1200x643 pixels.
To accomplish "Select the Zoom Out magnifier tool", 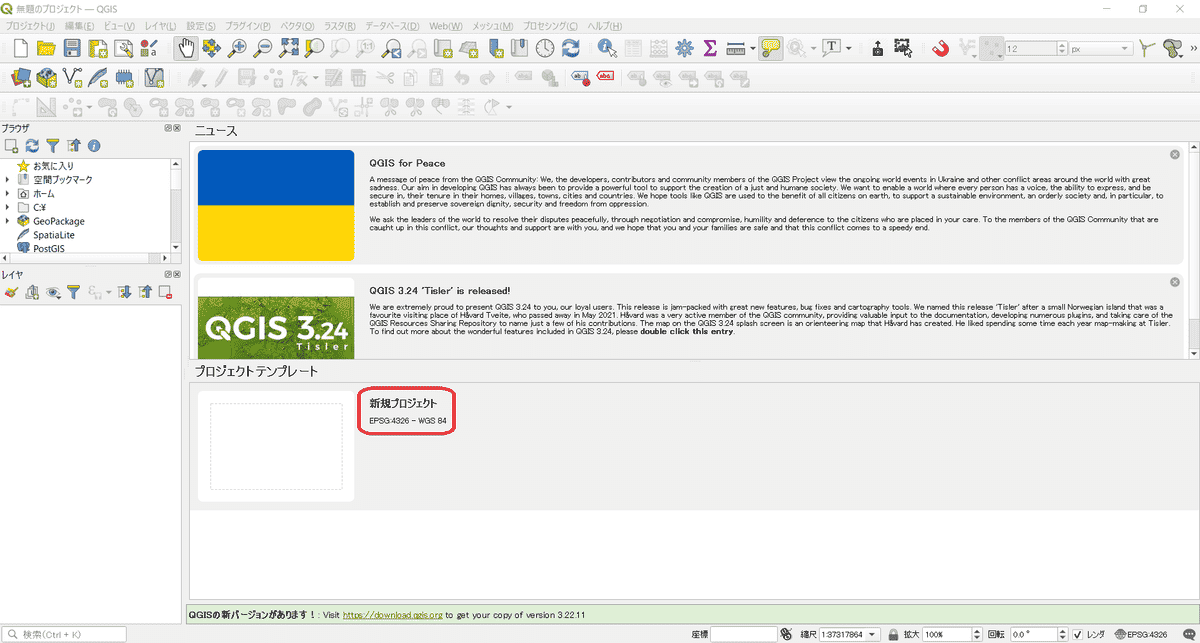I will pyautogui.click(x=264, y=47).
